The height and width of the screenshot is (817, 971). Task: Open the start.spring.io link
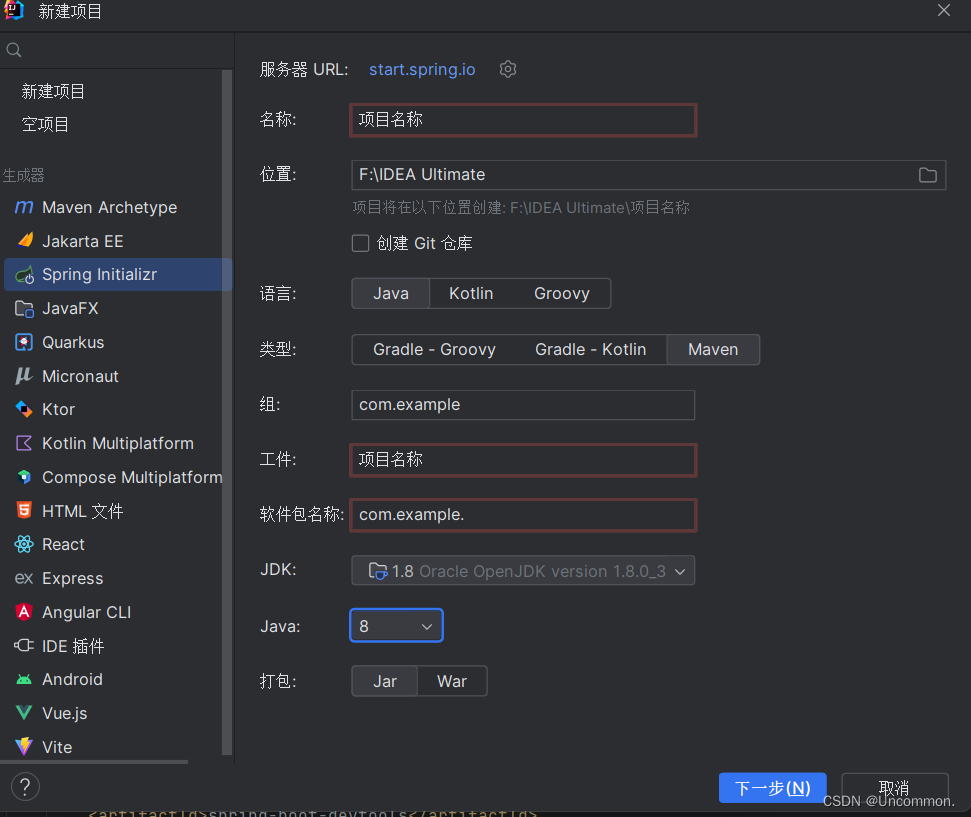422,69
